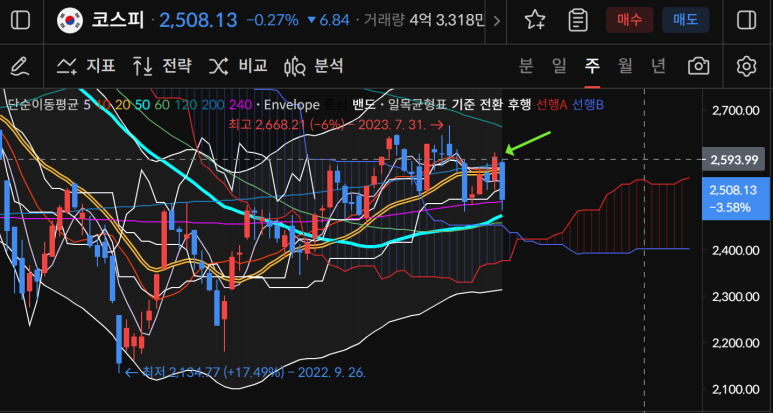Open chart settings gear icon
Viewport: 773px width, 413px height.
746,66
